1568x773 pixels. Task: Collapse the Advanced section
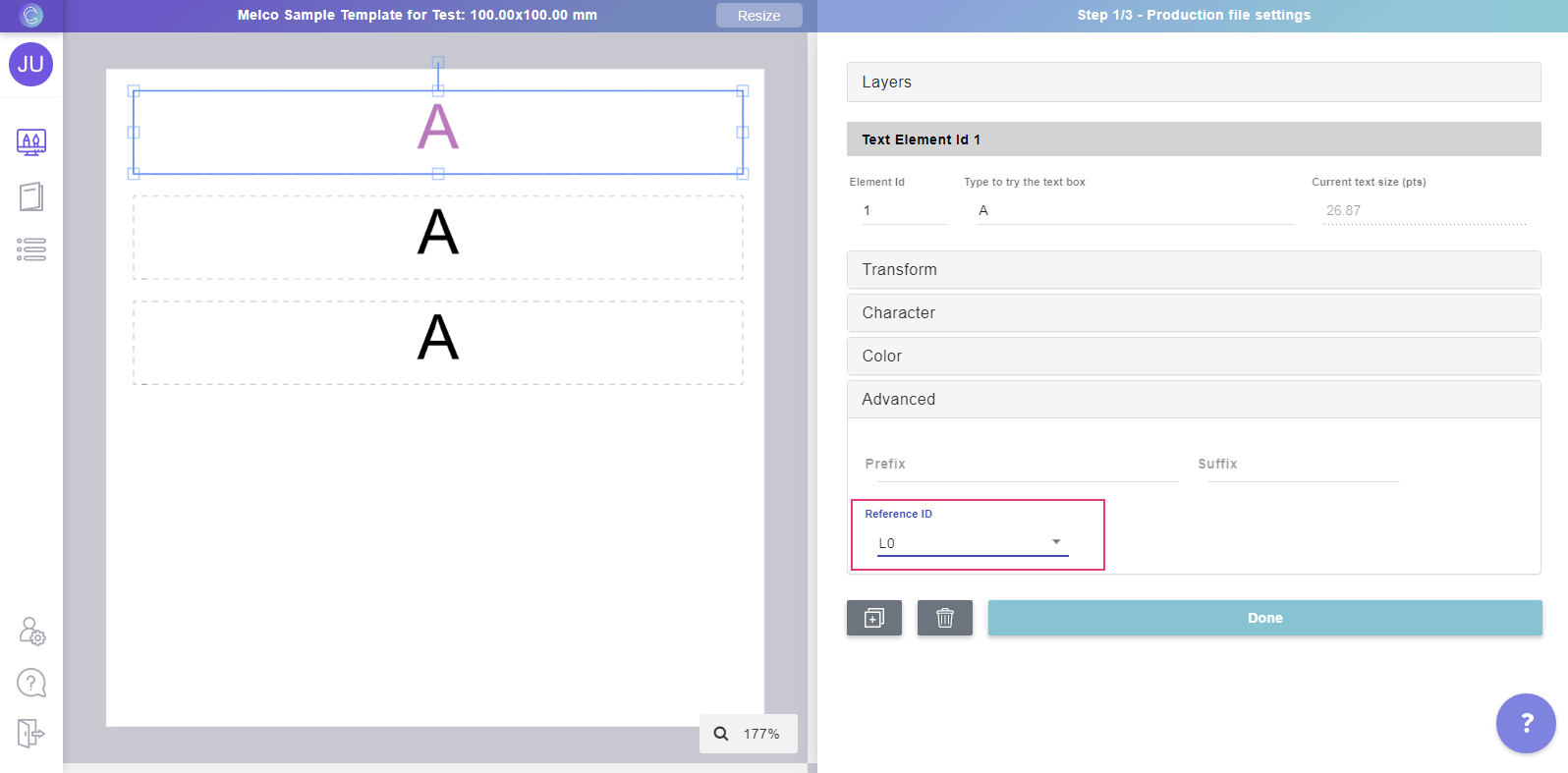(x=1193, y=400)
